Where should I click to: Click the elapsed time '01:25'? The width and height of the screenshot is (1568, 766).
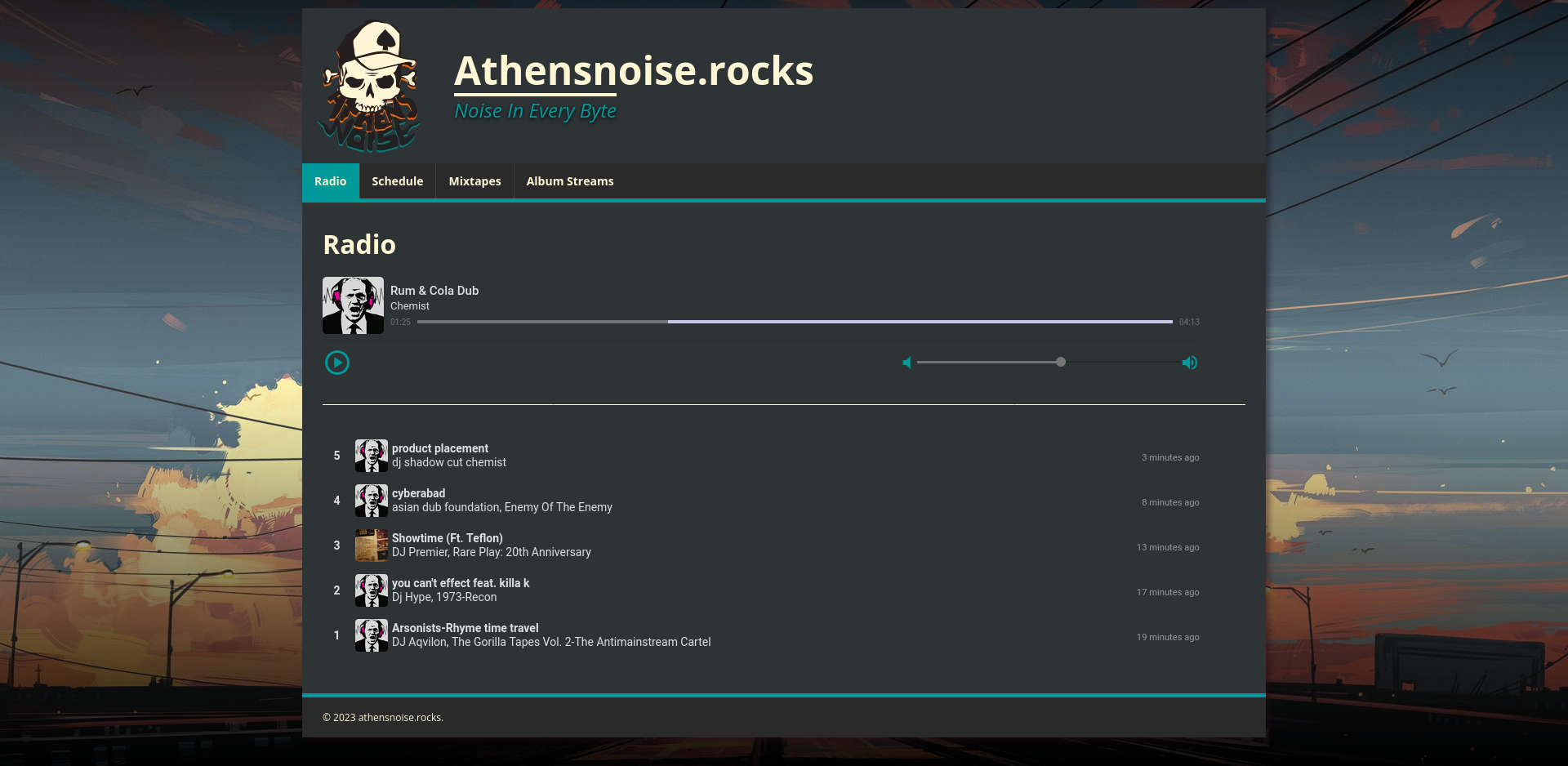pyautogui.click(x=400, y=322)
